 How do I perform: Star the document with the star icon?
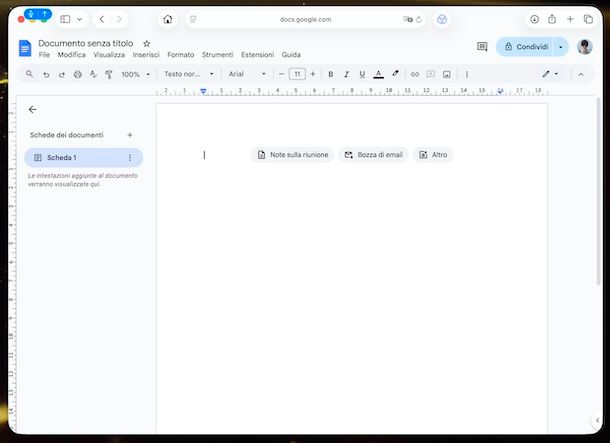point(147,44)
